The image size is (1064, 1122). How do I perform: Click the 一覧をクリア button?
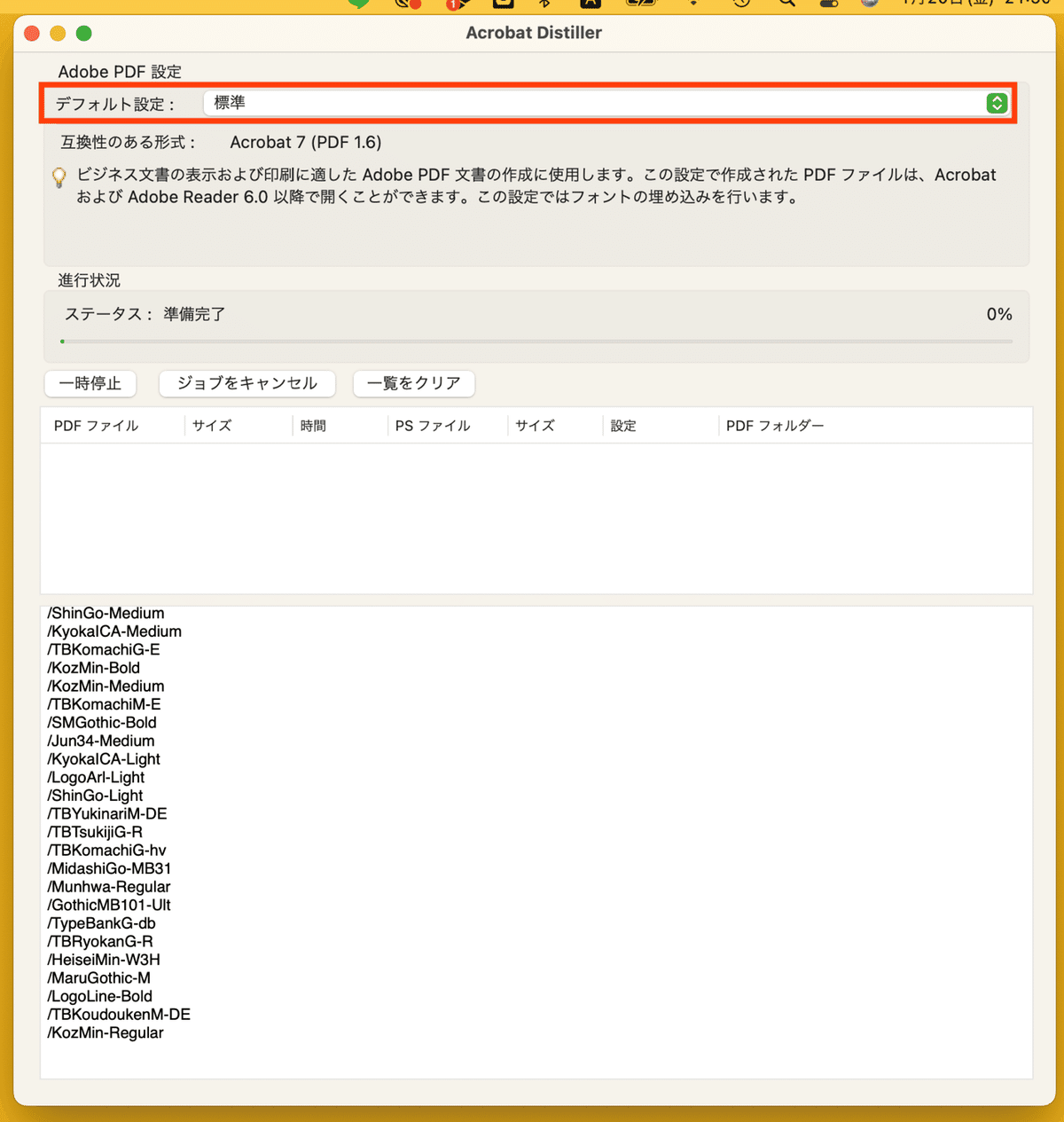coord(414,383)
